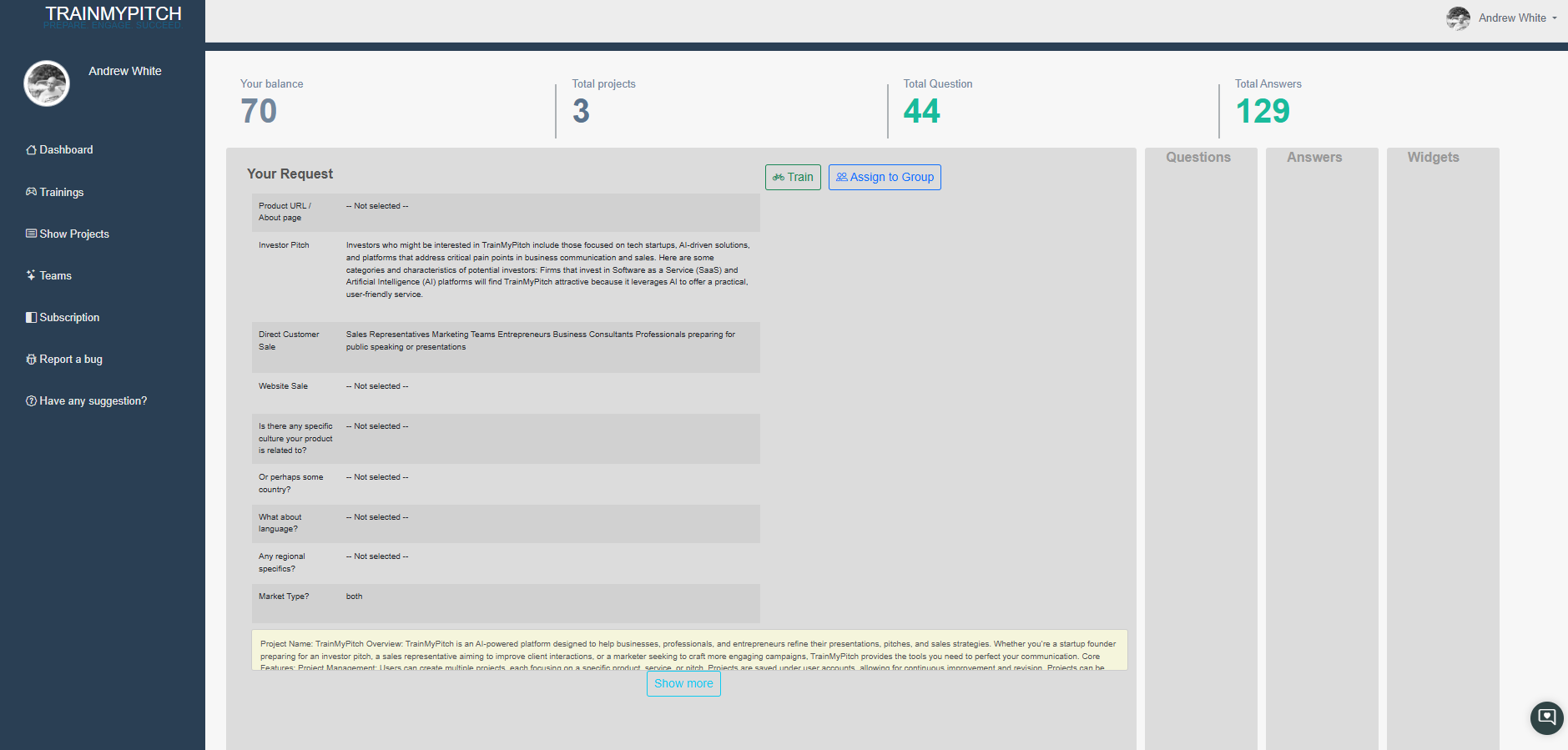Click the Website Sale label
1568x750 pixels.
coord(283,386)
